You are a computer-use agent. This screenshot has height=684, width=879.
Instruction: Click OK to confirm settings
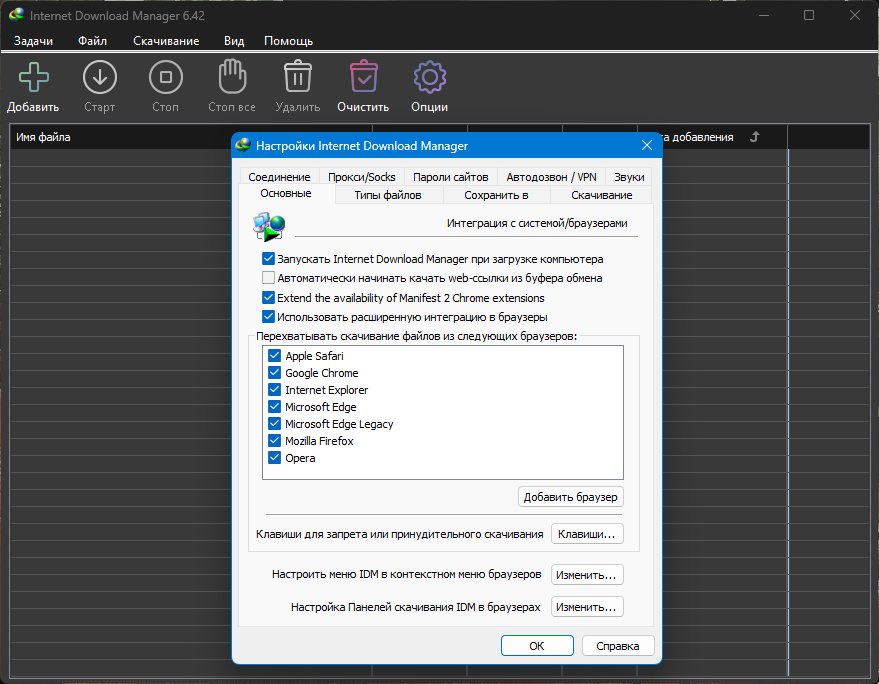[537, 646]
